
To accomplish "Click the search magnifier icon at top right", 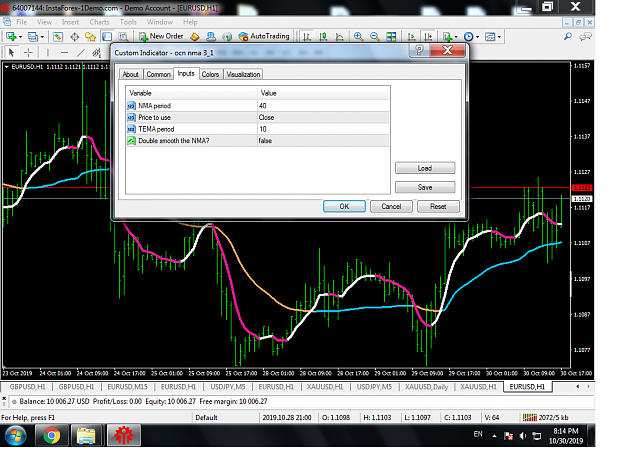I will (568, 37).
